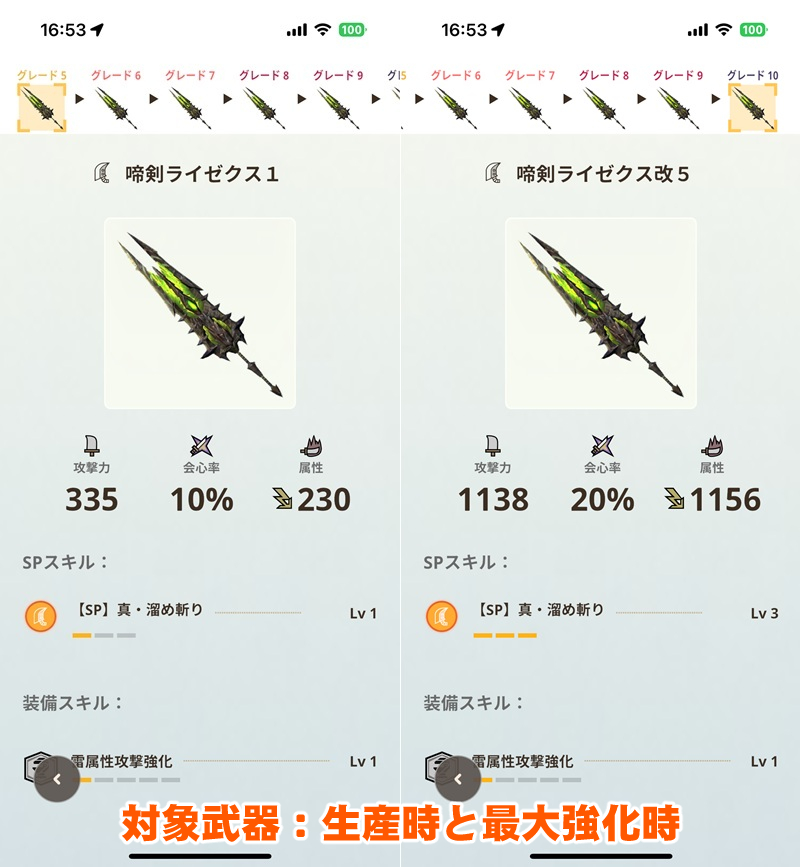
Task: Tap the affinity icon above 10%
Action: tap(201, 445)
